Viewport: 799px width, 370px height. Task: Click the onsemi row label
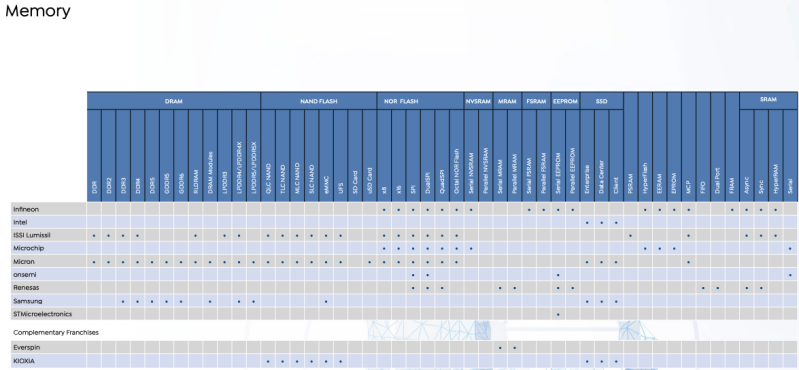click(24, 275)
